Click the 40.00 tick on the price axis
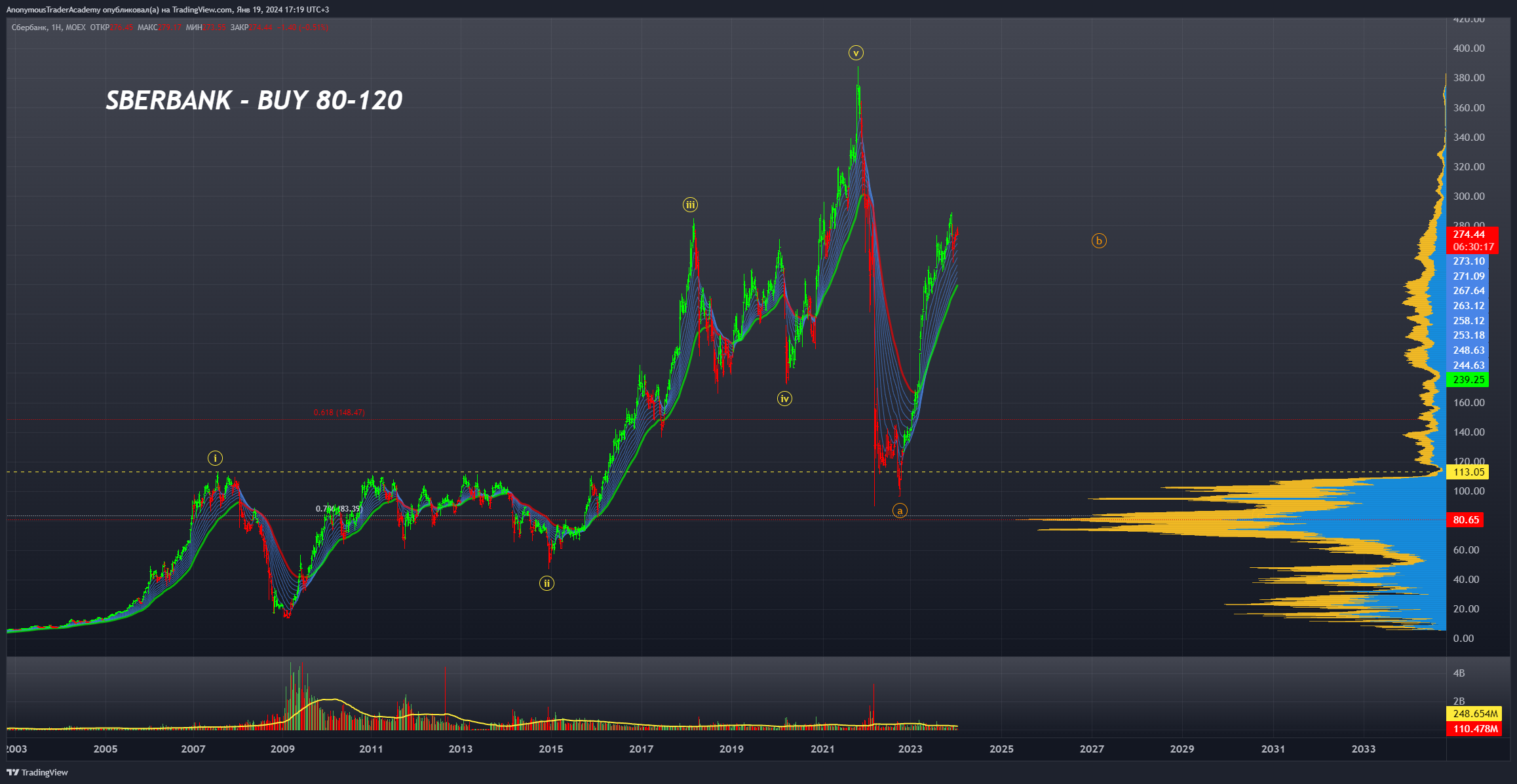The width and height of the screenshot is (1517, 784). click(x=1466, y=580)
